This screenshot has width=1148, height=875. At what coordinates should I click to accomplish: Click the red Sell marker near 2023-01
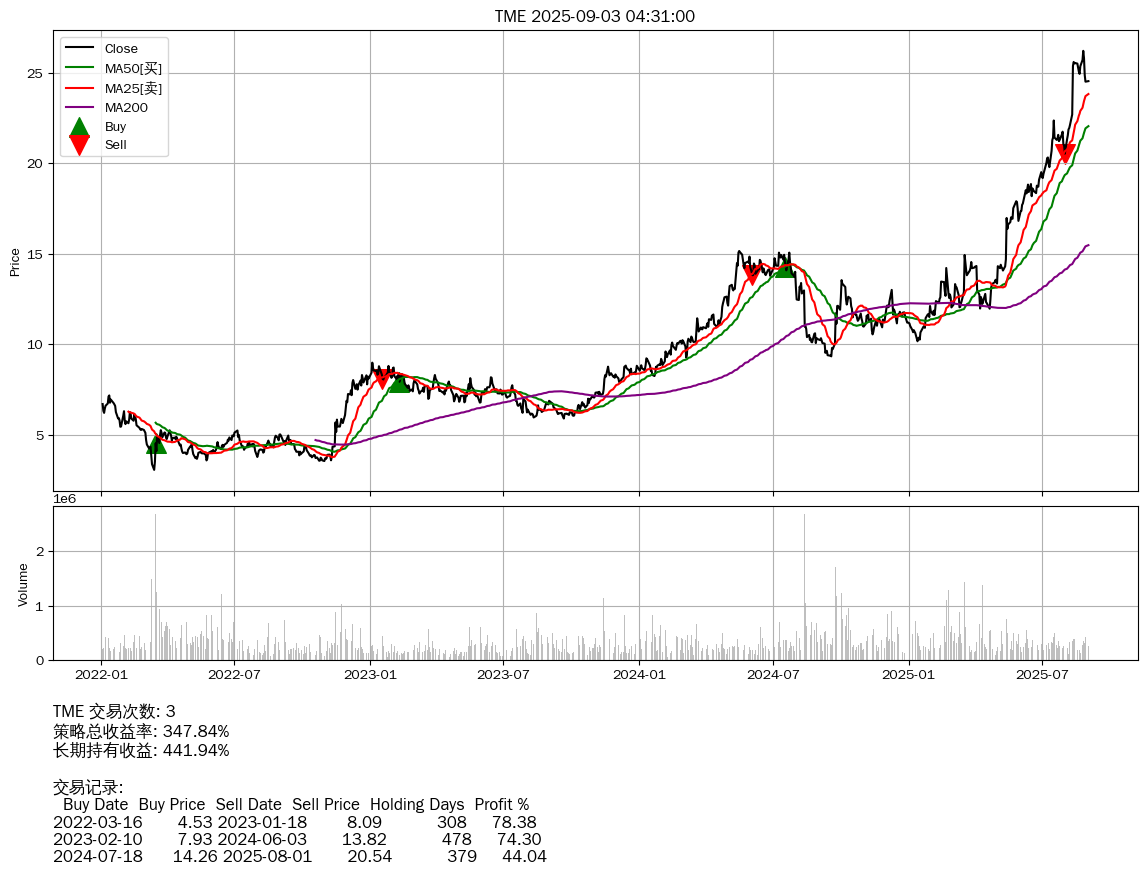[x=381, y=379]
